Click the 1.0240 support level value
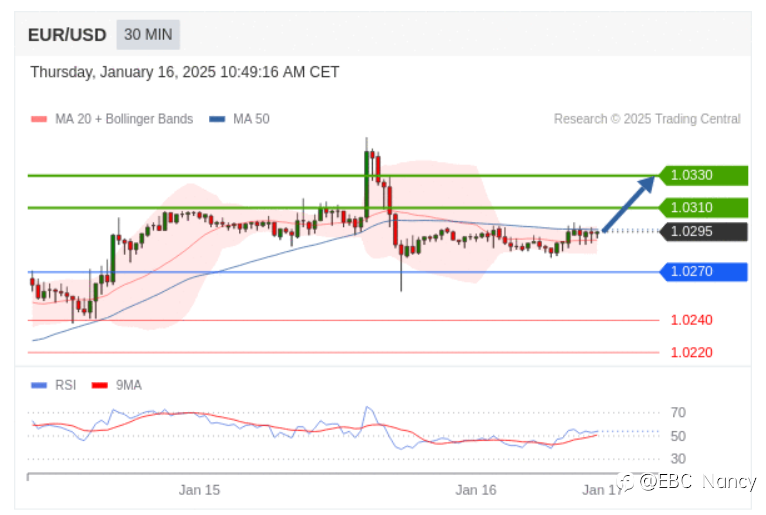Screen dimensions: 766x515 click(691, 321)
